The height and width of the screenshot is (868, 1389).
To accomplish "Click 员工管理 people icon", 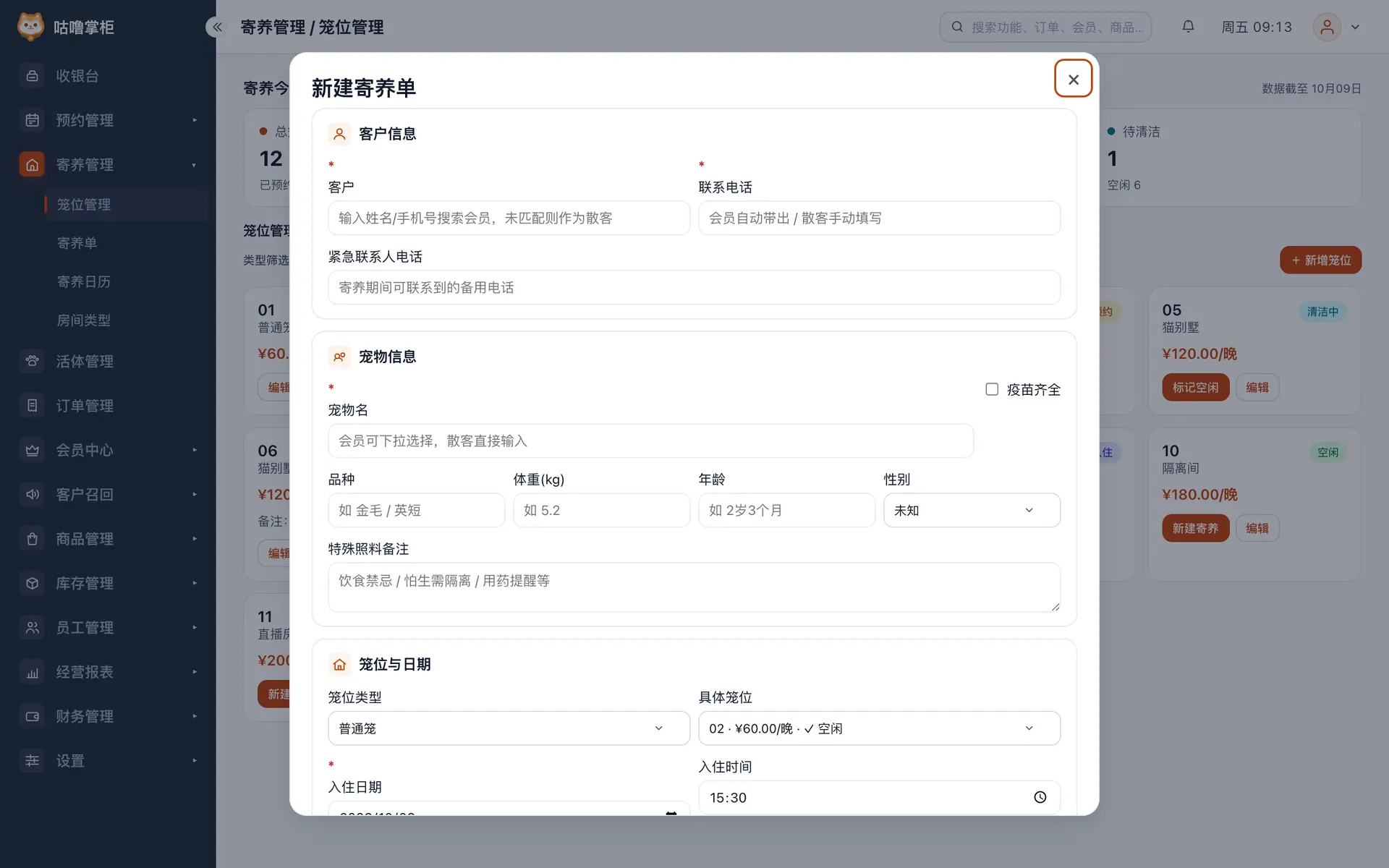I will point(32,627).
